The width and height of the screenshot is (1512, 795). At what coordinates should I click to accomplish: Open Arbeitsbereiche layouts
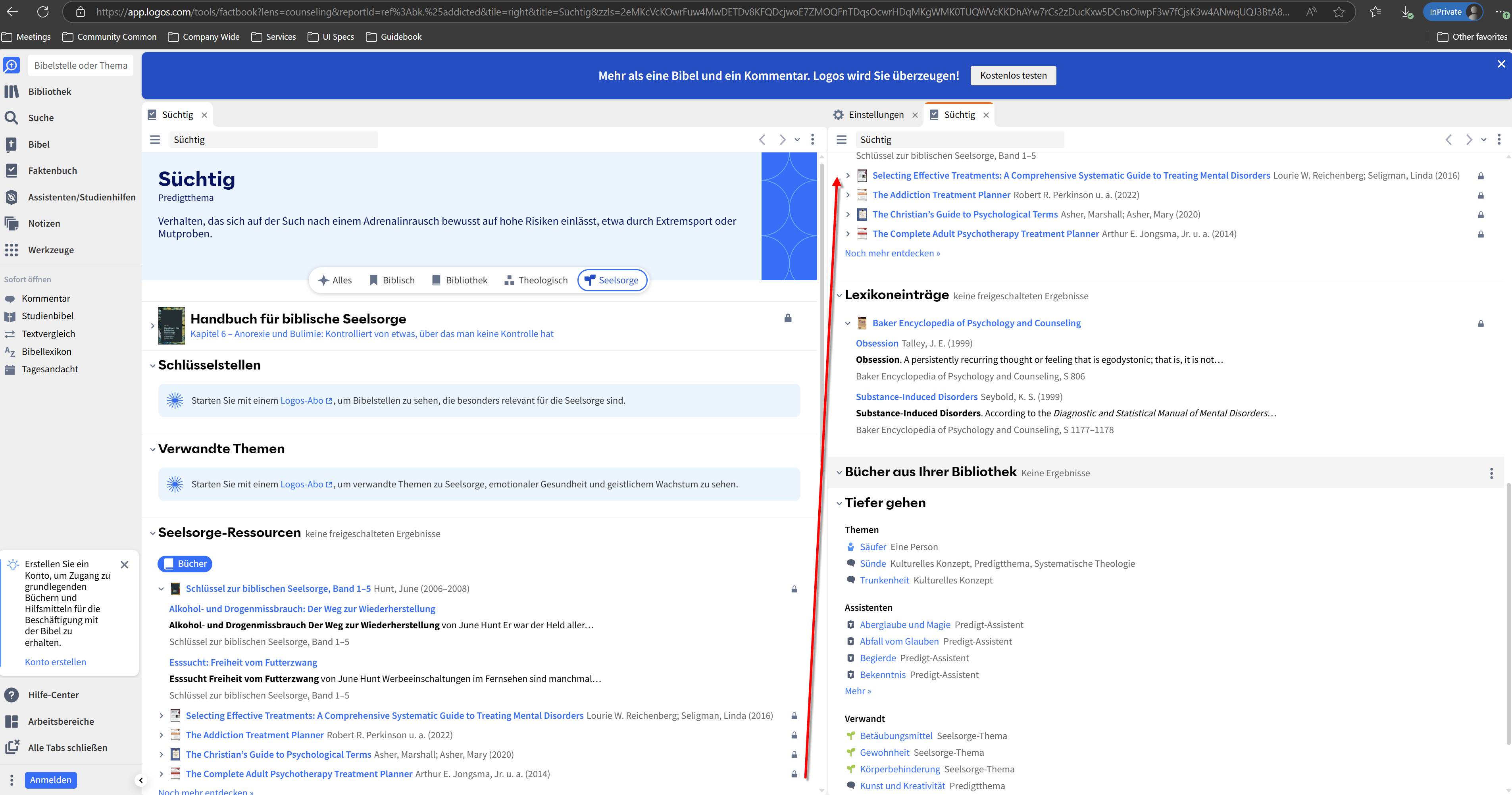(60, 721)
